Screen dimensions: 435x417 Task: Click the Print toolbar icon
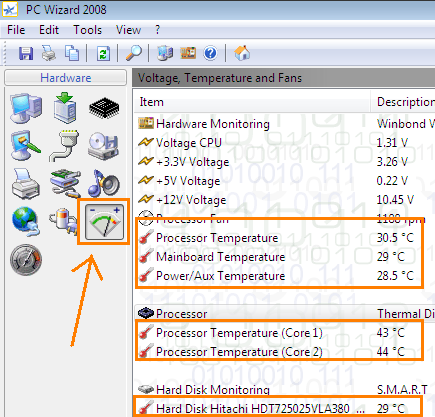point(49,53)
